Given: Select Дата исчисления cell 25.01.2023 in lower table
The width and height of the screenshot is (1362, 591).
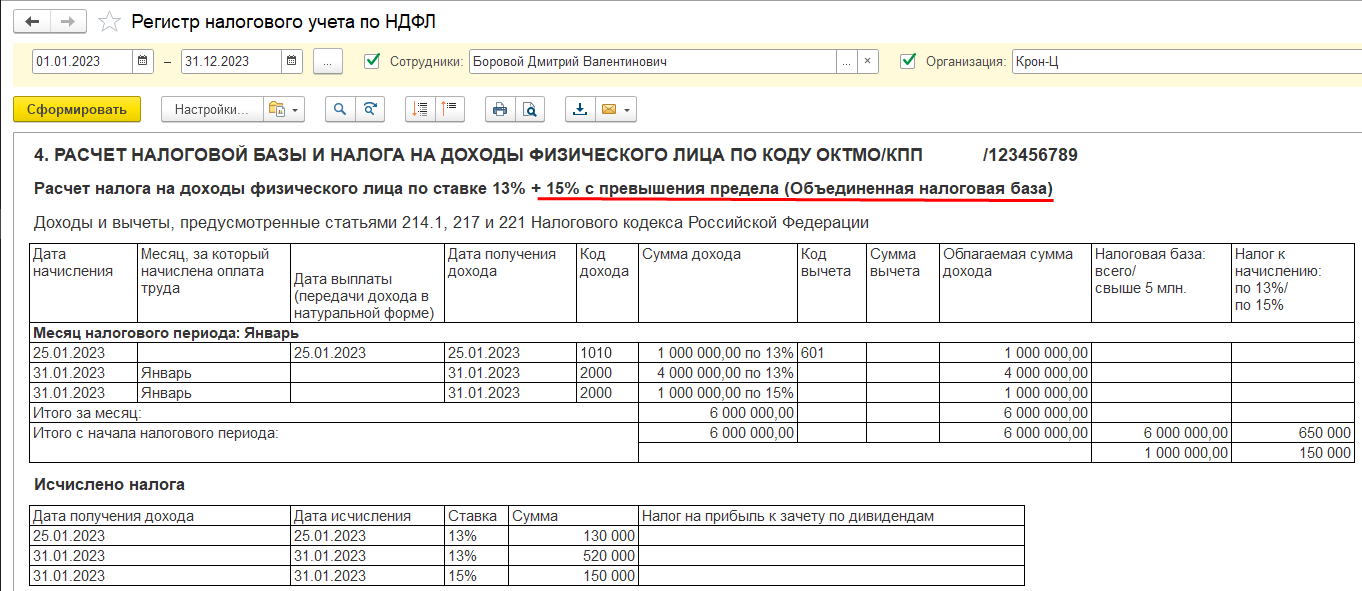Looking at the screenshot, I should pos(367,536).
